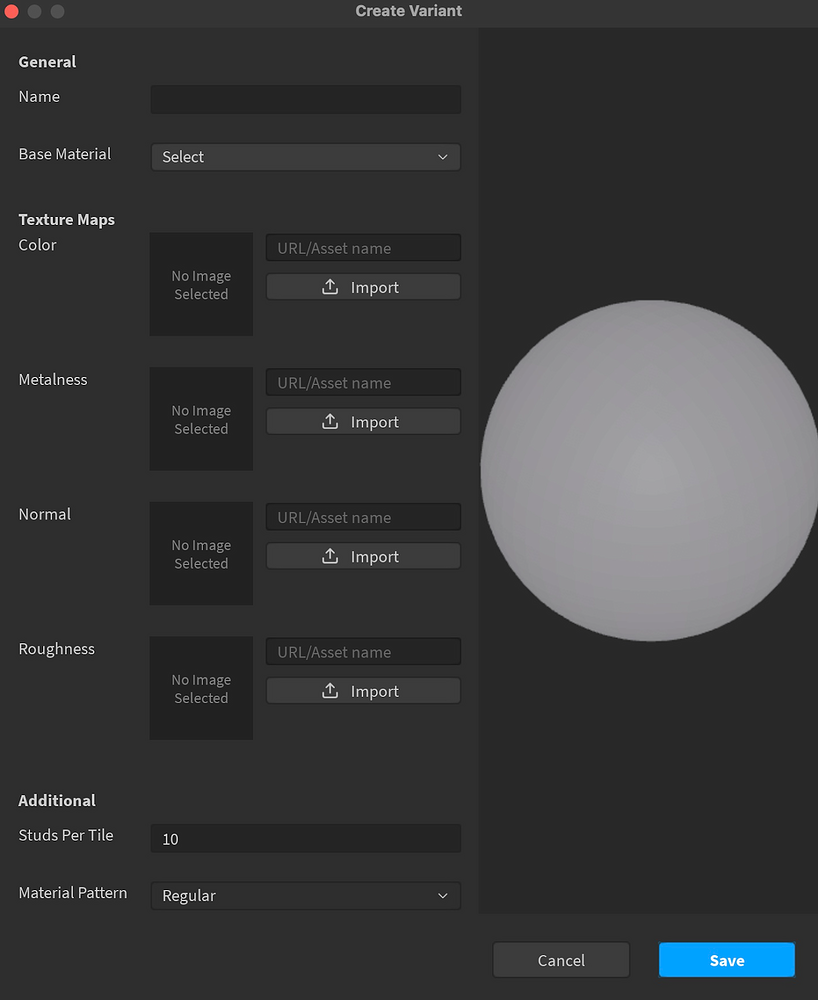Click the Roughness map image placeholder
The height and width of the screenshot is (1000, 818).
(200, 688)
